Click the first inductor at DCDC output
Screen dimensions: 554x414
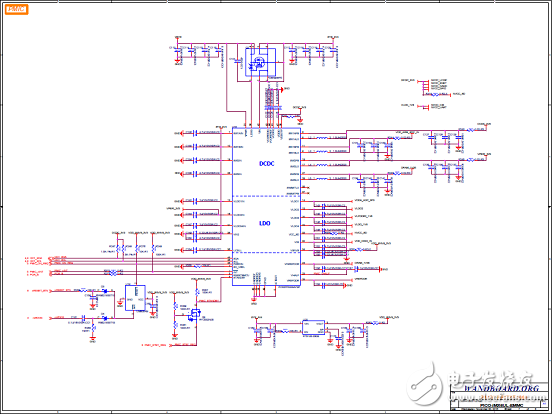(321, 137)
